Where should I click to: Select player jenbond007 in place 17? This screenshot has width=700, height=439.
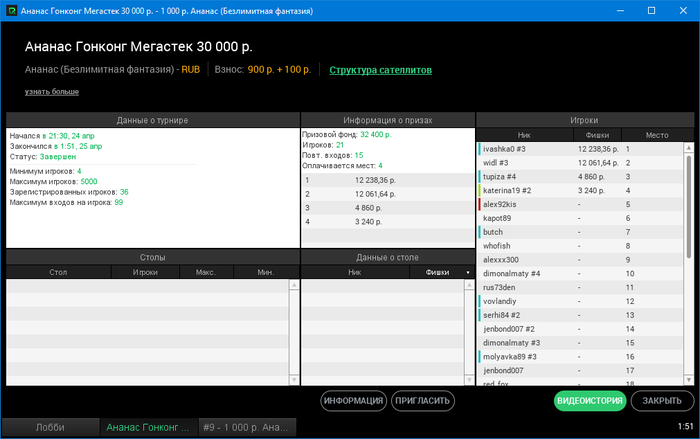click(580, 371)
